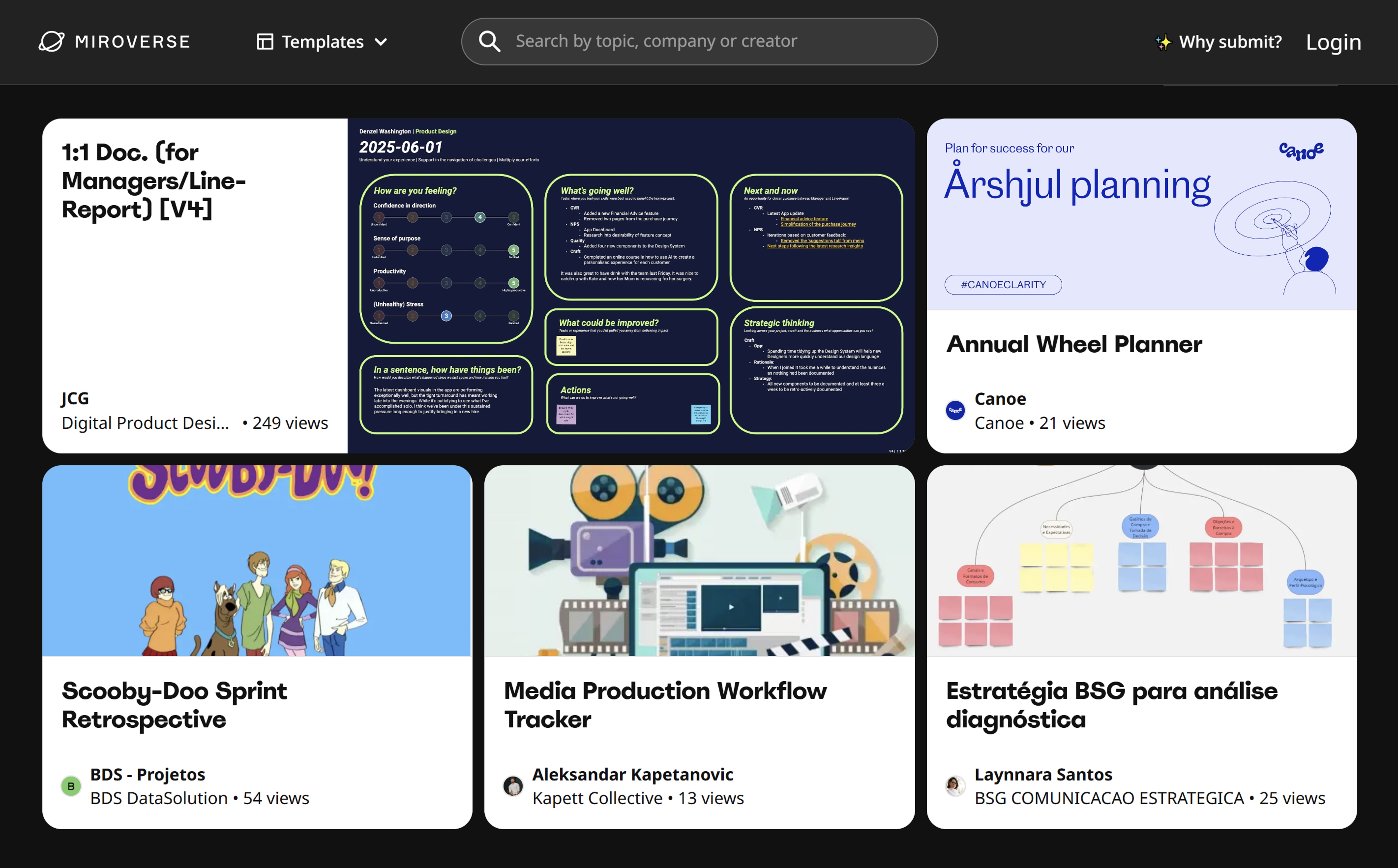
Task: Open the sticky notes mind map thumbnail
Action: coord(1142,560)
